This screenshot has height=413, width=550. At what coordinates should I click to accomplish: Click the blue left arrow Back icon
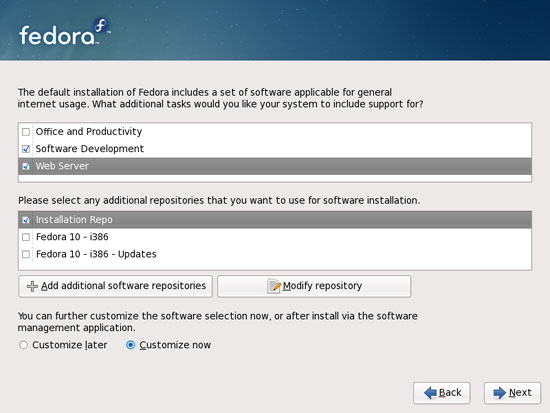(430, 393)
